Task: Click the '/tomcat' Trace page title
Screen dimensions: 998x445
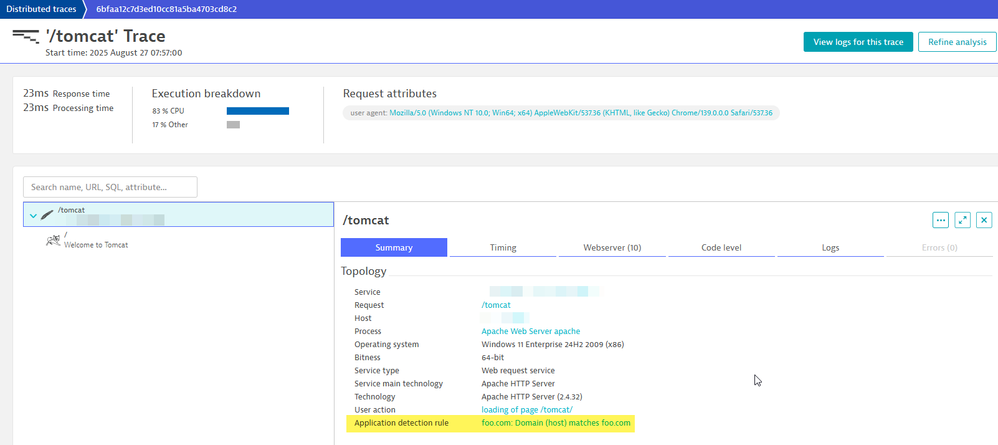Action: tap(105, 36)
